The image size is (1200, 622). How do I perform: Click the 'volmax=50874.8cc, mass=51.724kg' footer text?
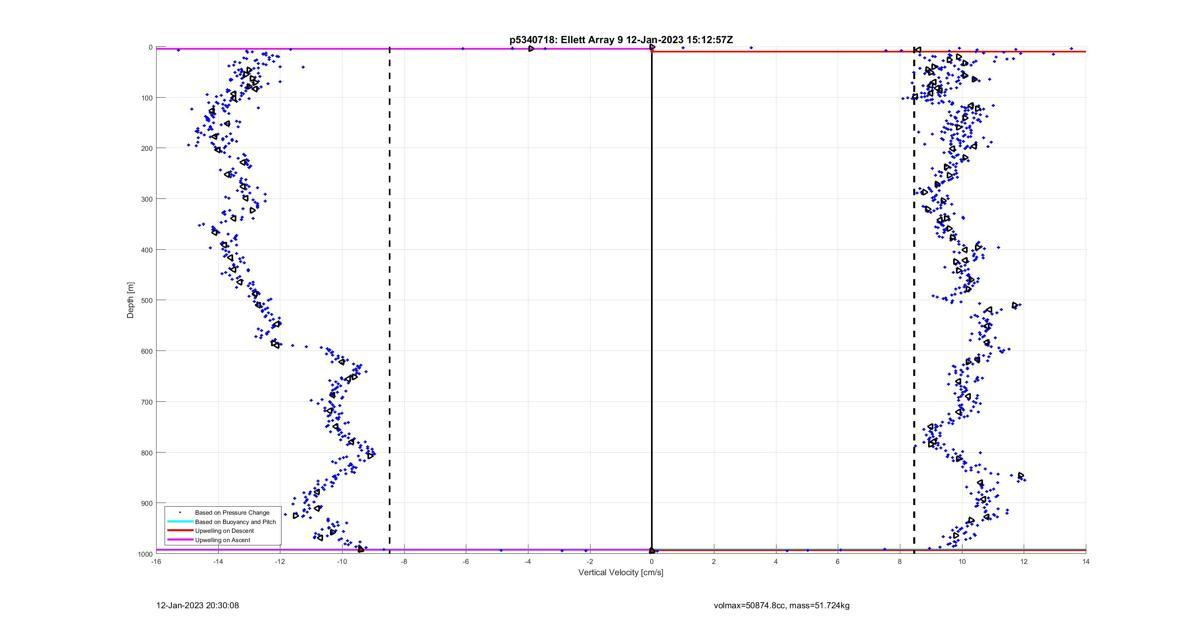(x=782, y=605)
